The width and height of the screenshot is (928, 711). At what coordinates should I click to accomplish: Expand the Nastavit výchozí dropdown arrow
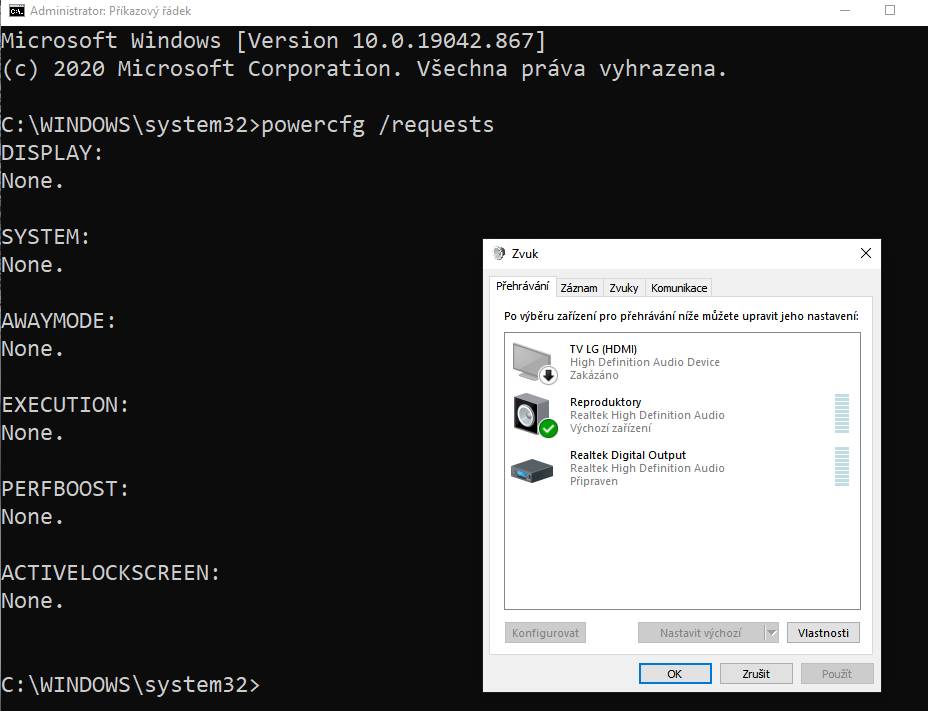point(771,633)
